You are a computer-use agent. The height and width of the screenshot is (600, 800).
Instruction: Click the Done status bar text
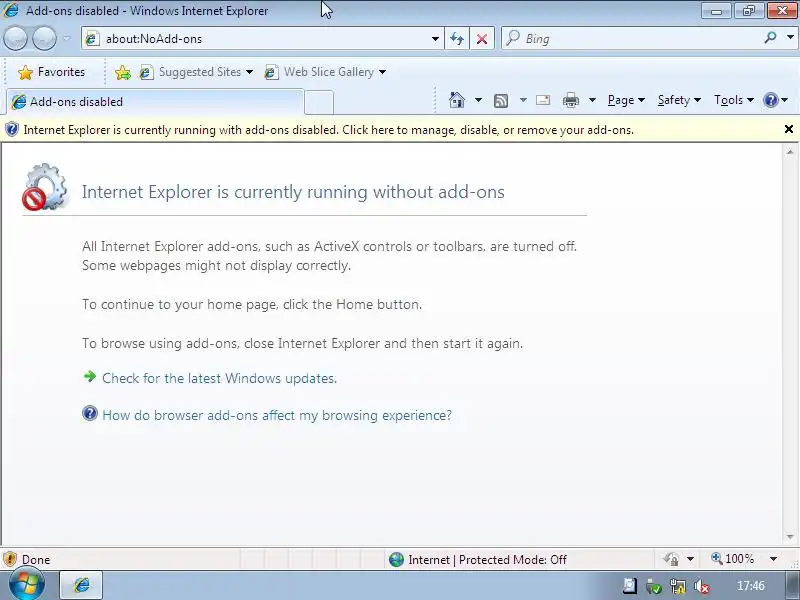[36, 560]
